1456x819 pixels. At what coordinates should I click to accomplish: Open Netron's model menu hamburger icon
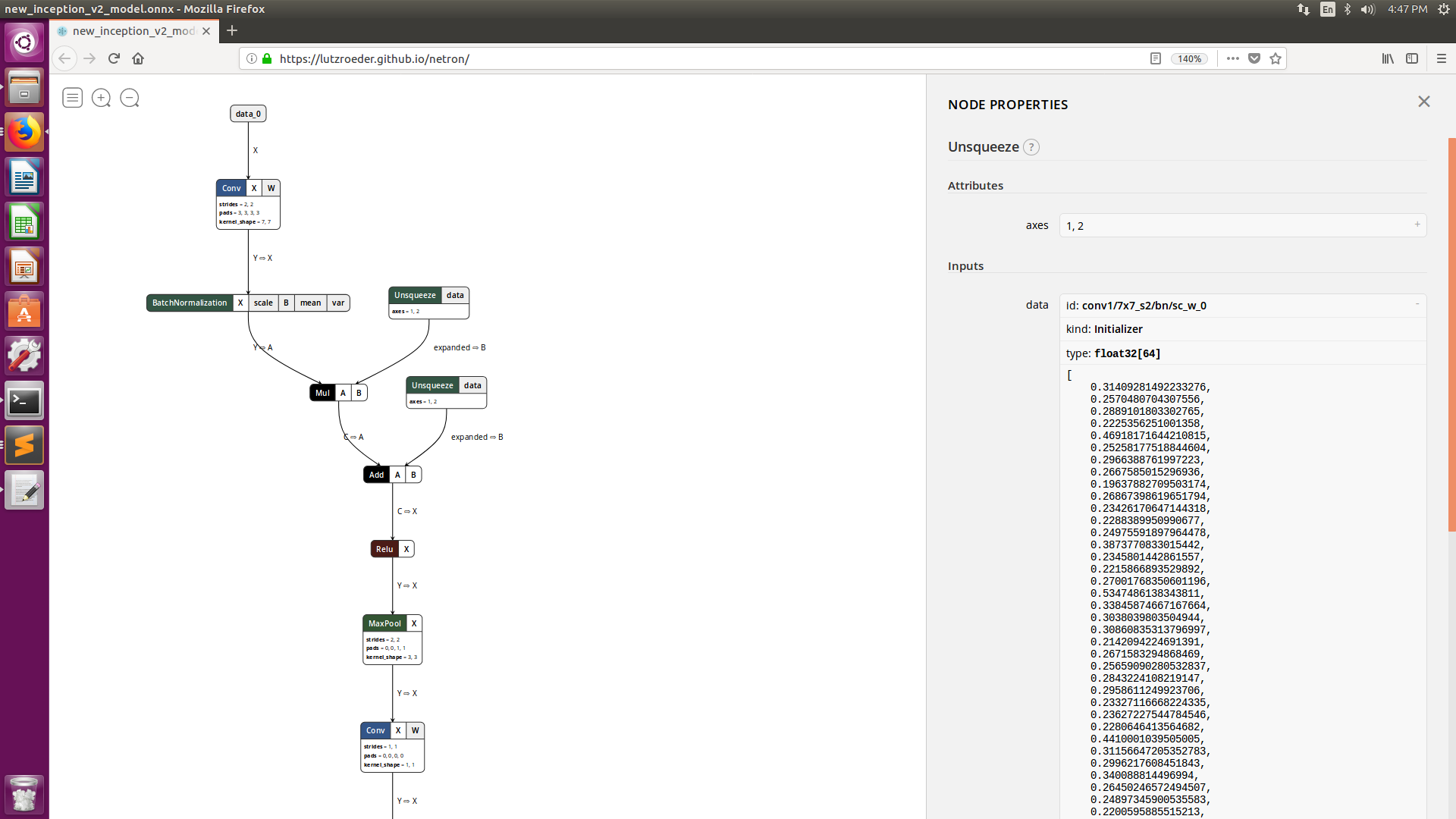coord(72,98)
